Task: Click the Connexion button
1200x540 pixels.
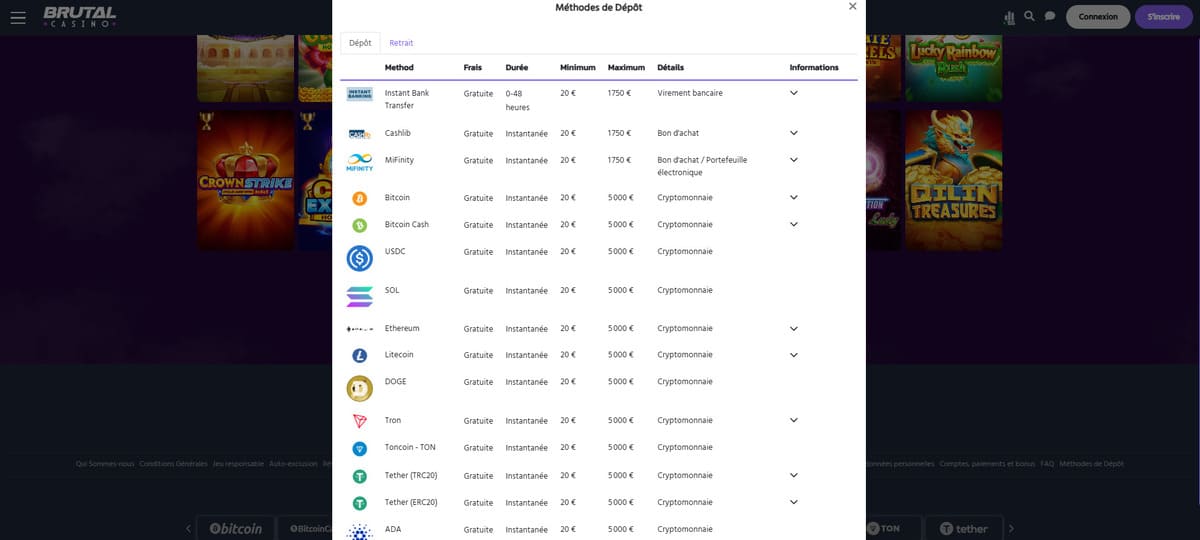Action: coord(1098,17)
